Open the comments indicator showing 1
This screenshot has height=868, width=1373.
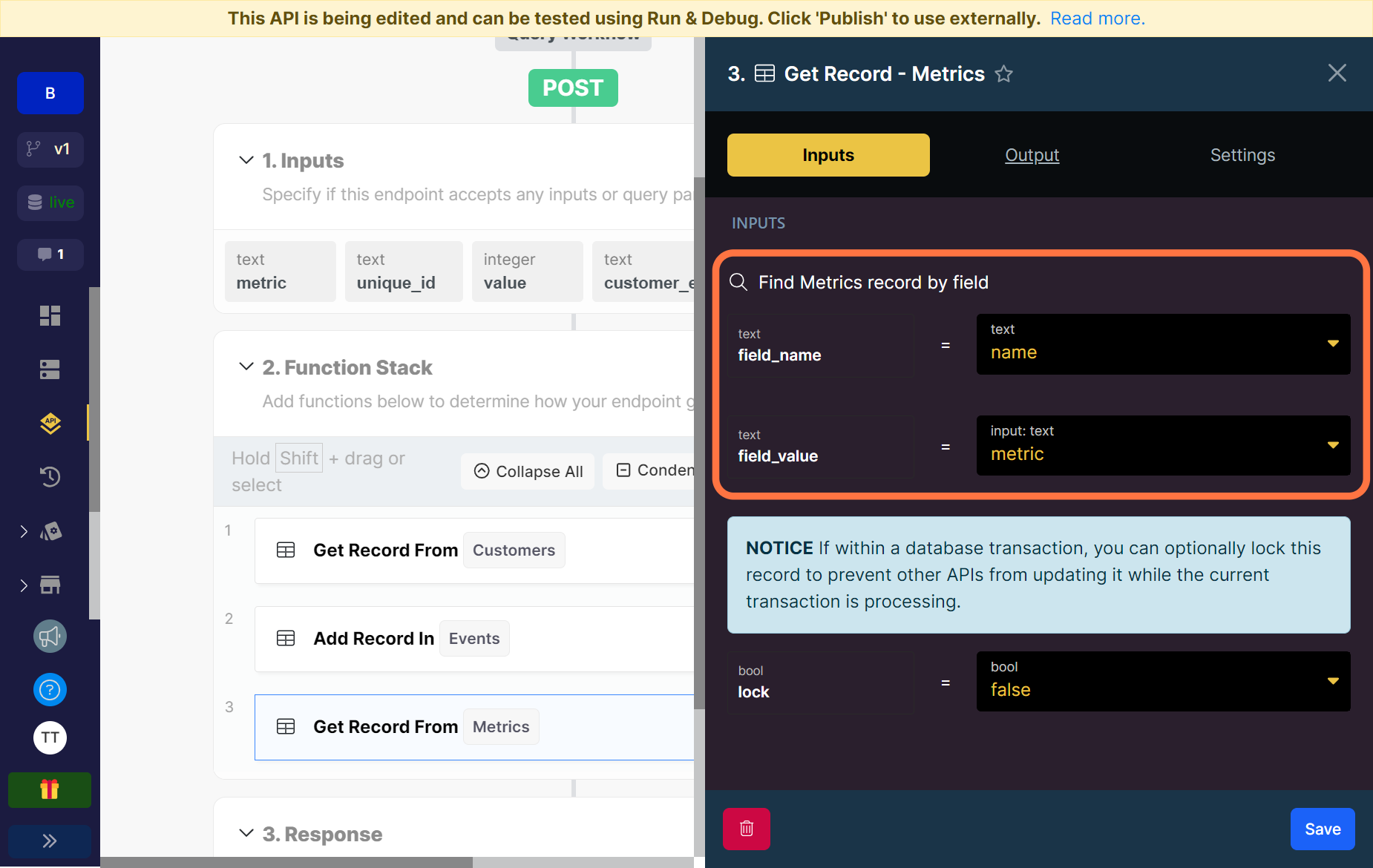coord(50,254)
